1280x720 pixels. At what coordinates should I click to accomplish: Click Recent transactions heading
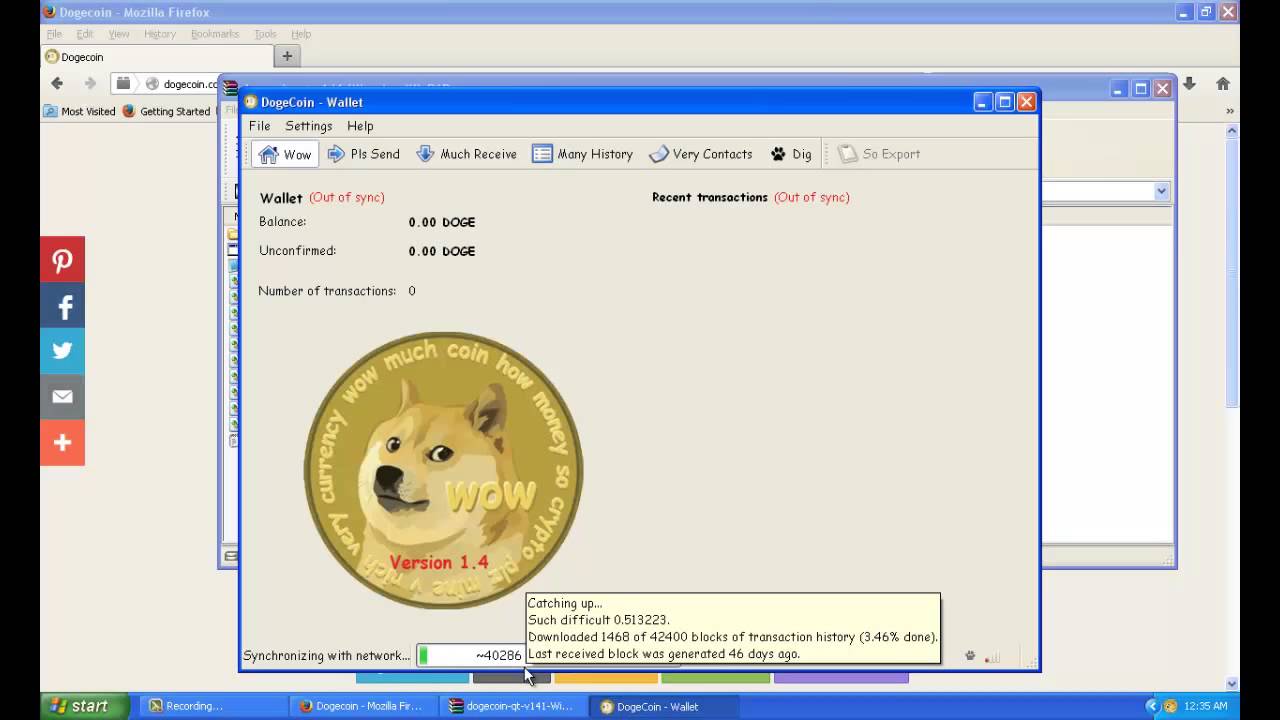(x=710, y=197)
